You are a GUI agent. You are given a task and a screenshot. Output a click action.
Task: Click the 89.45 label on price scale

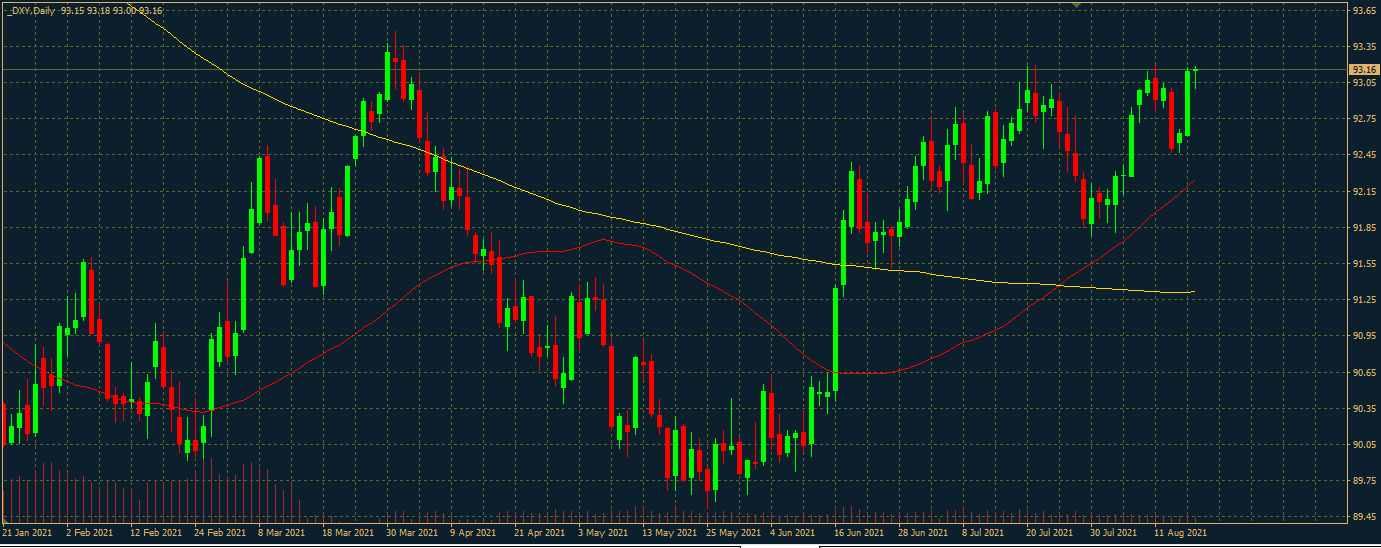pyautogui.click(x=1362, y=517)
